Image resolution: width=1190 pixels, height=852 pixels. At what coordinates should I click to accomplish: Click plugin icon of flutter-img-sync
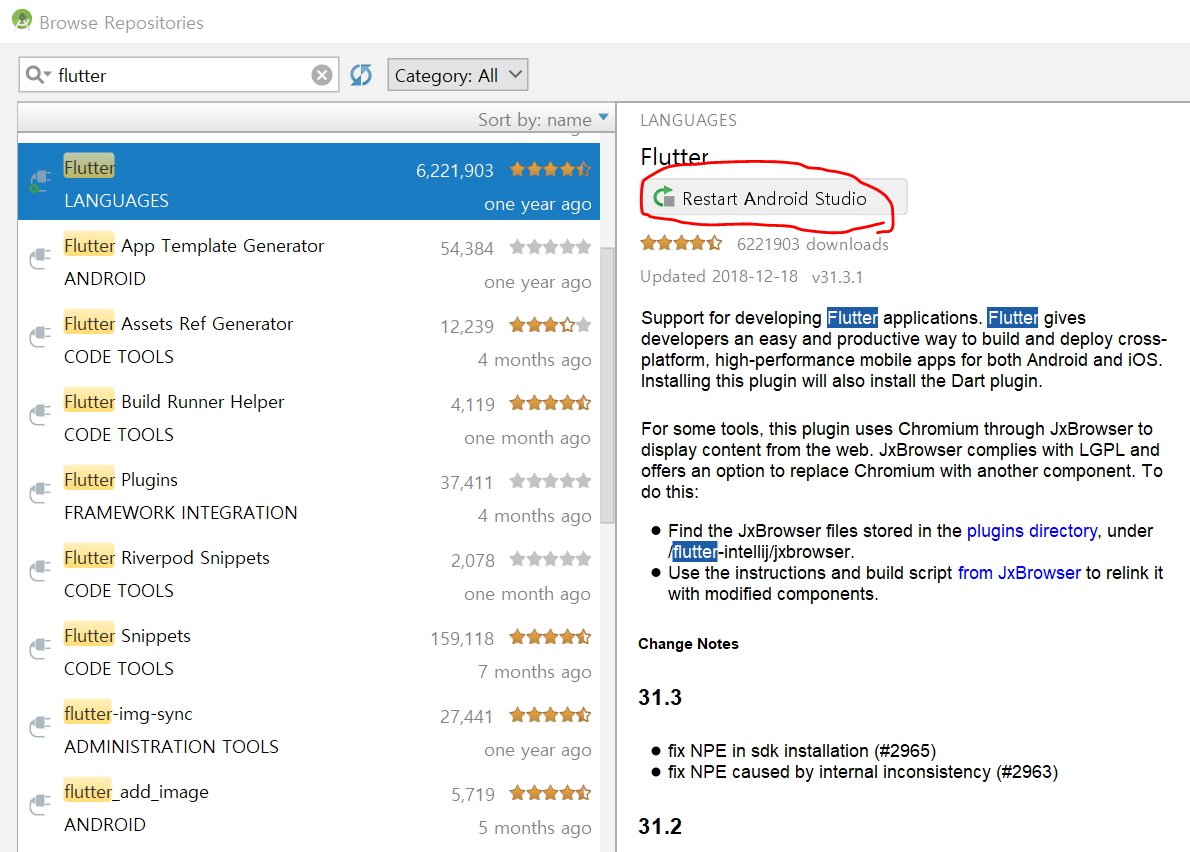39,727
